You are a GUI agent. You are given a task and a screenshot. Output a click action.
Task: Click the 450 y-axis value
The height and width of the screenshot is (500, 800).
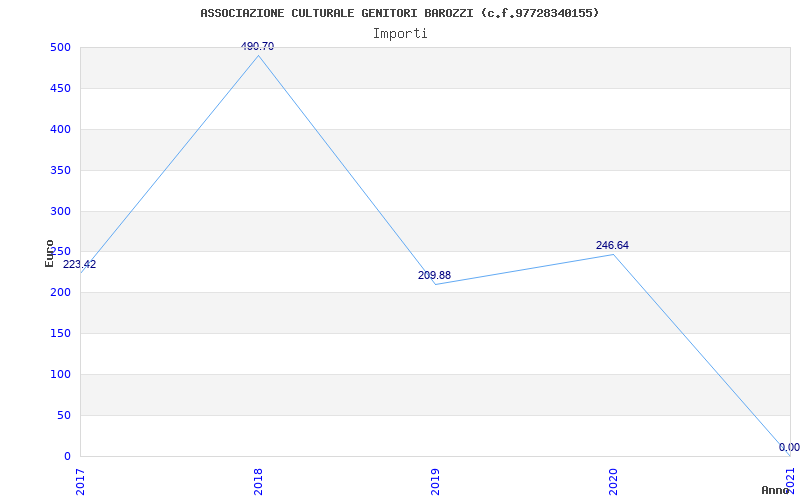(x=60, y=88)
